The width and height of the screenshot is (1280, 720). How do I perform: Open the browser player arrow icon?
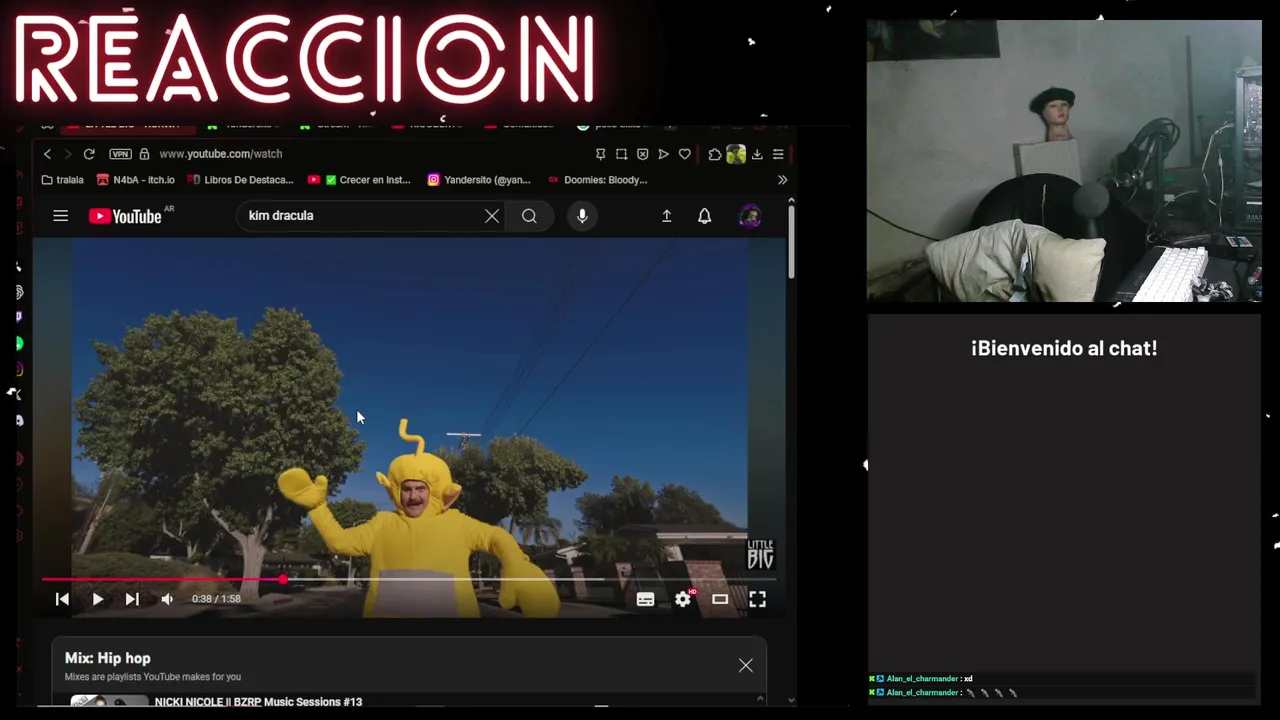pyautogui.click(x=663, y=154)
